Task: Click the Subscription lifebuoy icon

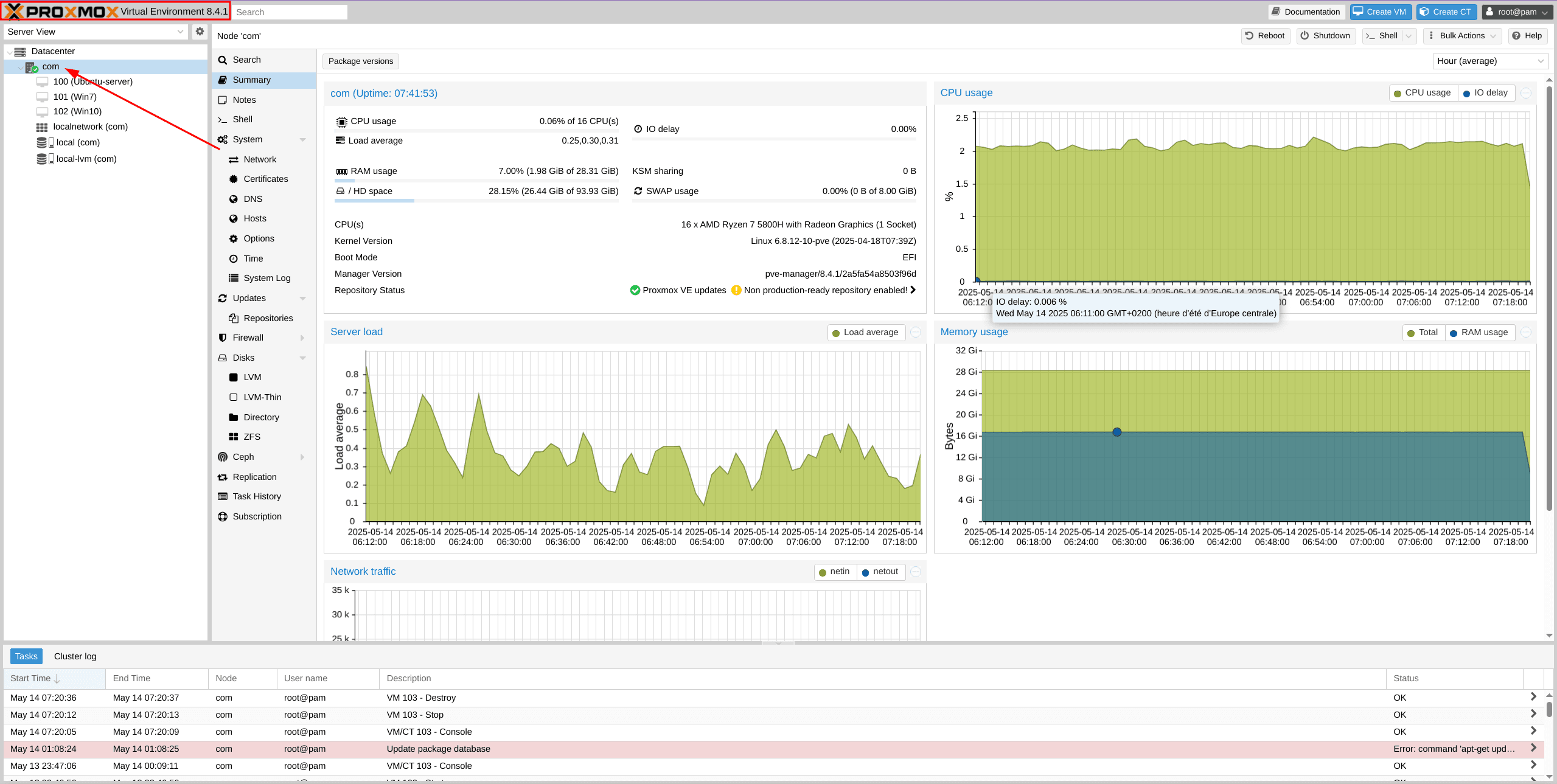Action: (223, 516)
